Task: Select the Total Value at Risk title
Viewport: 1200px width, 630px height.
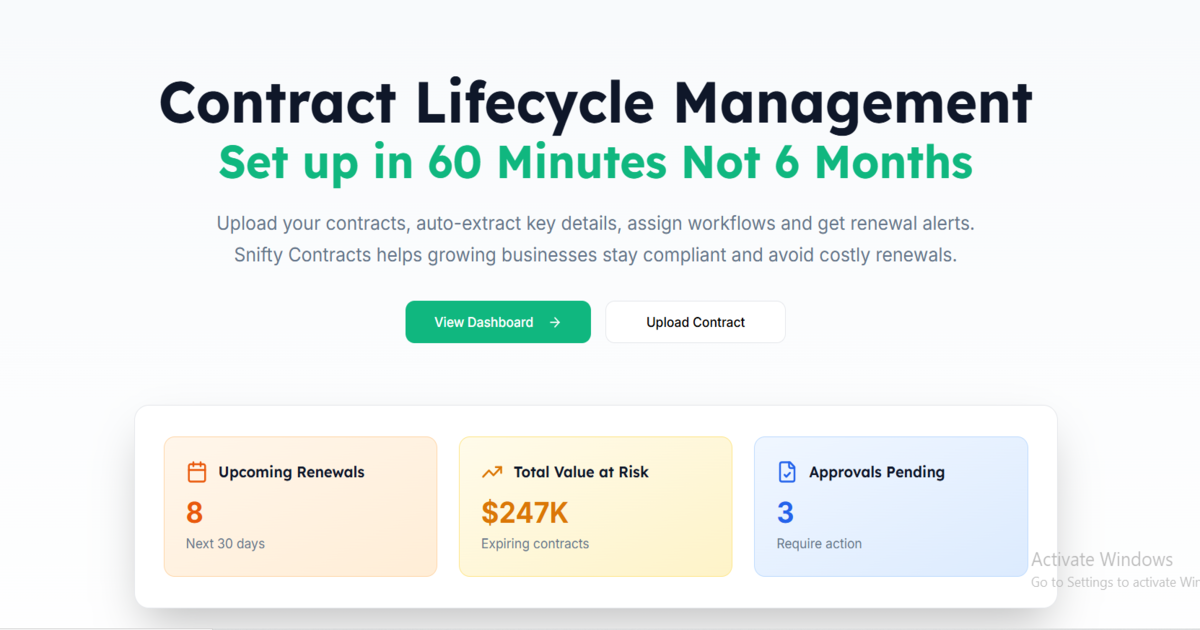Action: 581,472
